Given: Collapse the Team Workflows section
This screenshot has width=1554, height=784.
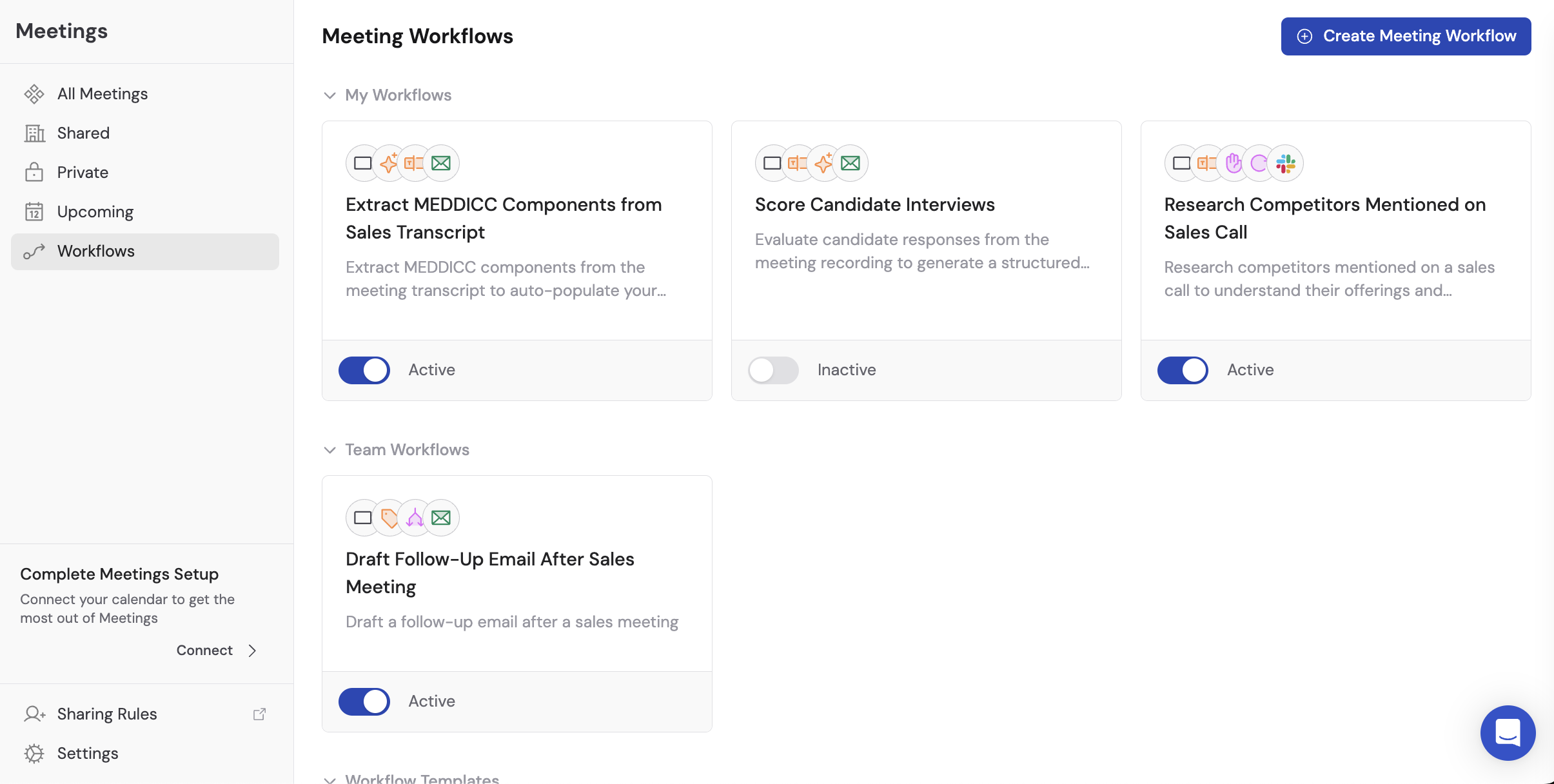Looking at the screenshot, I should coord(330,449).
